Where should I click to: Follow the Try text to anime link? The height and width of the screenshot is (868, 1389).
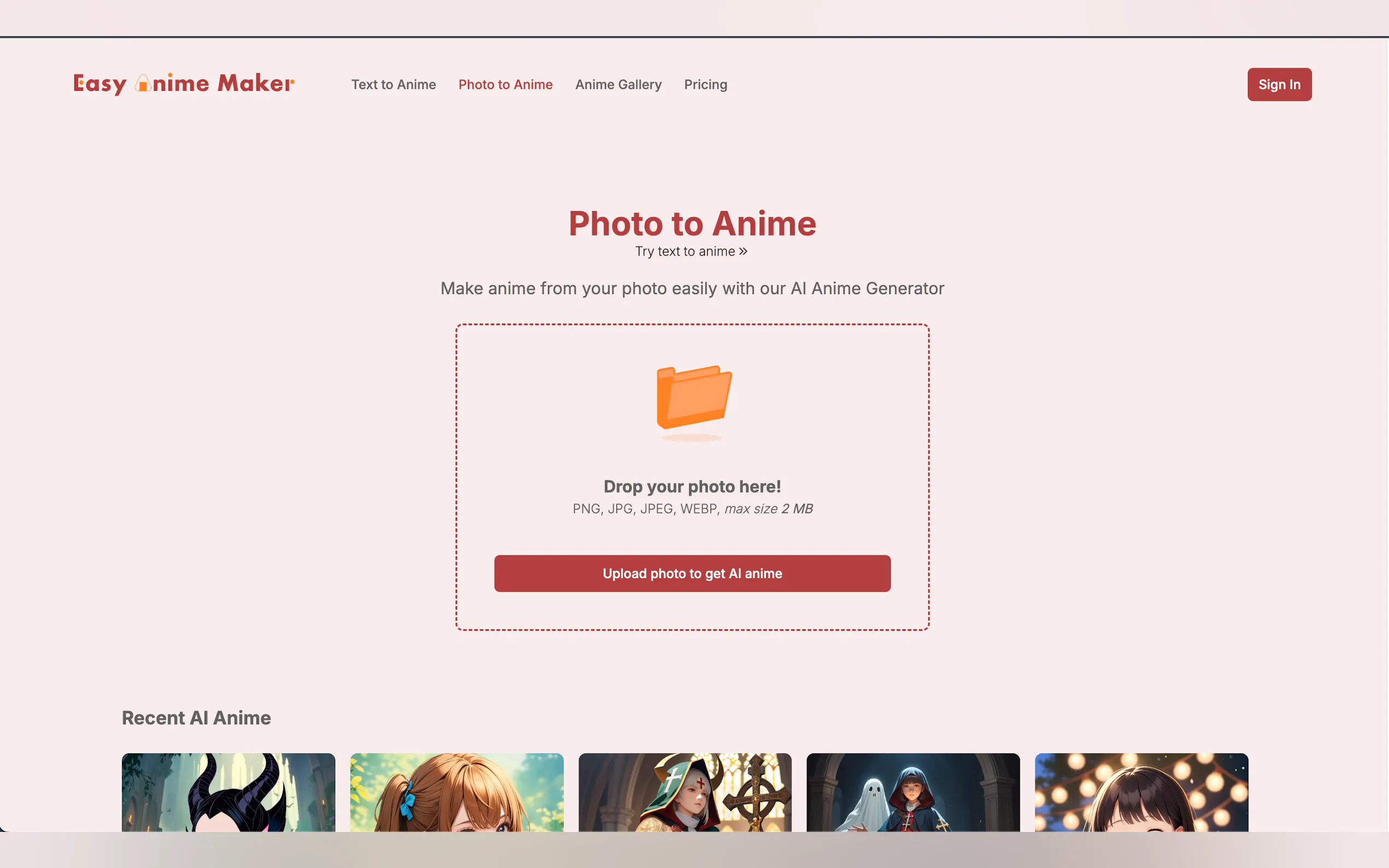[x=685, y=251]
